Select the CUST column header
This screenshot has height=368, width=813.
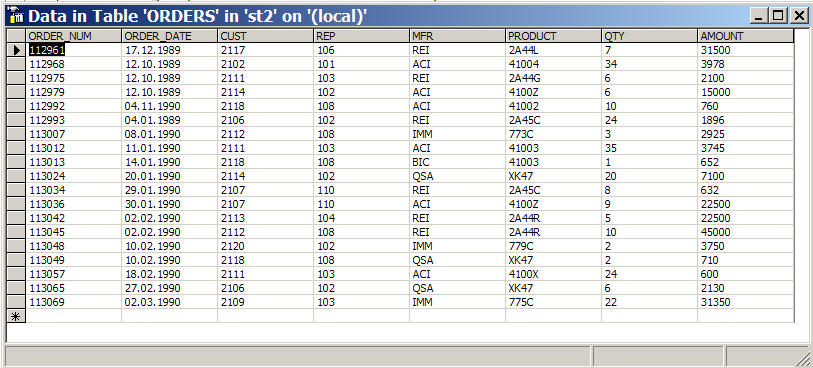click(x=265, y=36)
